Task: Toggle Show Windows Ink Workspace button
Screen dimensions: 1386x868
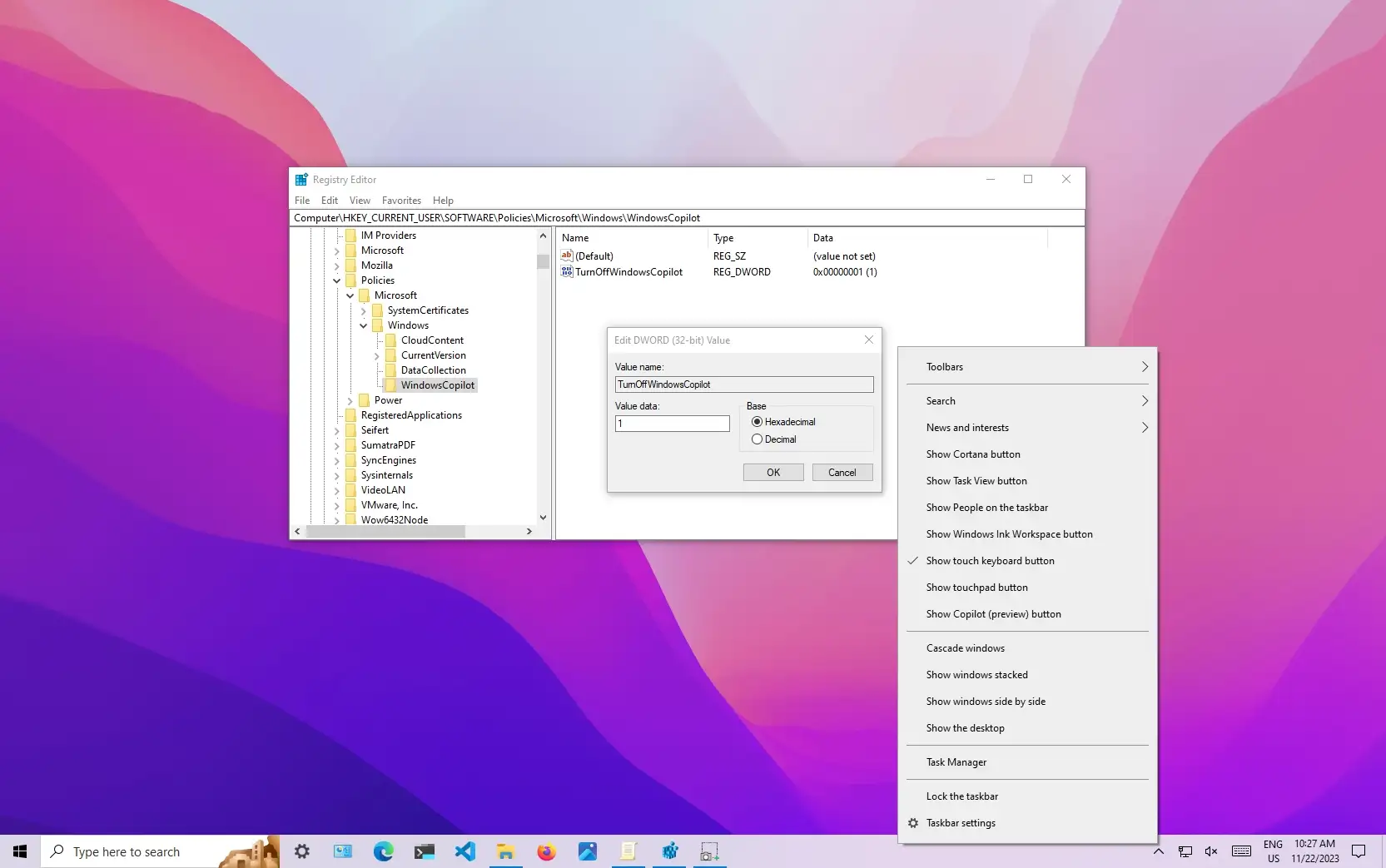Action: tap(1027, 534)
